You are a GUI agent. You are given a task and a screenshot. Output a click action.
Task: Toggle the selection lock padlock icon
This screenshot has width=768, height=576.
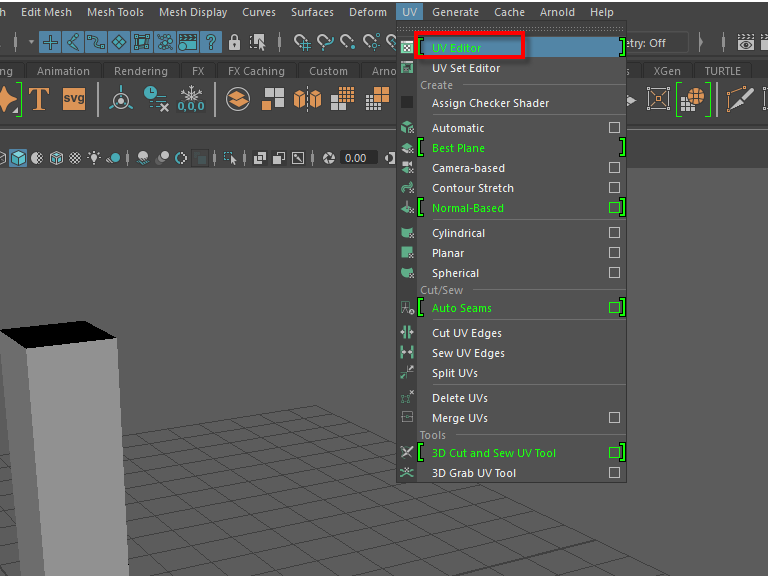[x=234, y=43]
